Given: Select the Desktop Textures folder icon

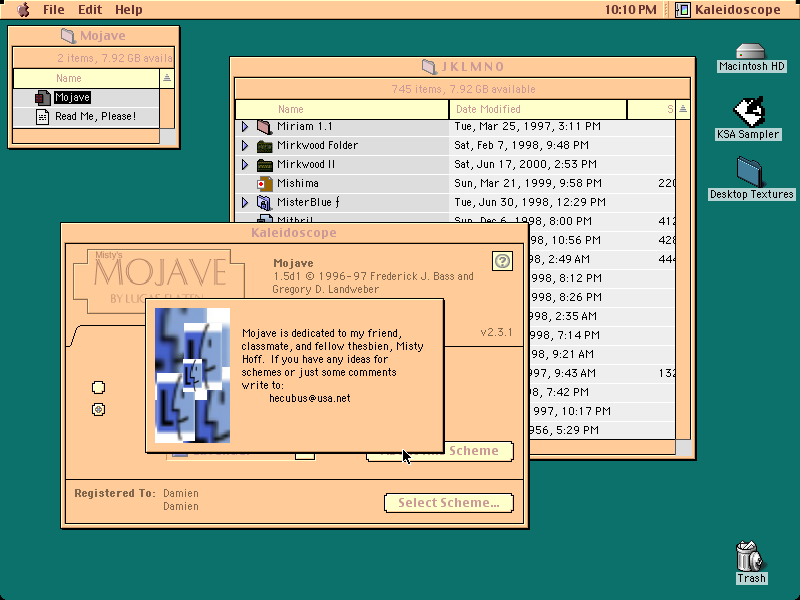Looking at the screenshot, I should [750, 171].
